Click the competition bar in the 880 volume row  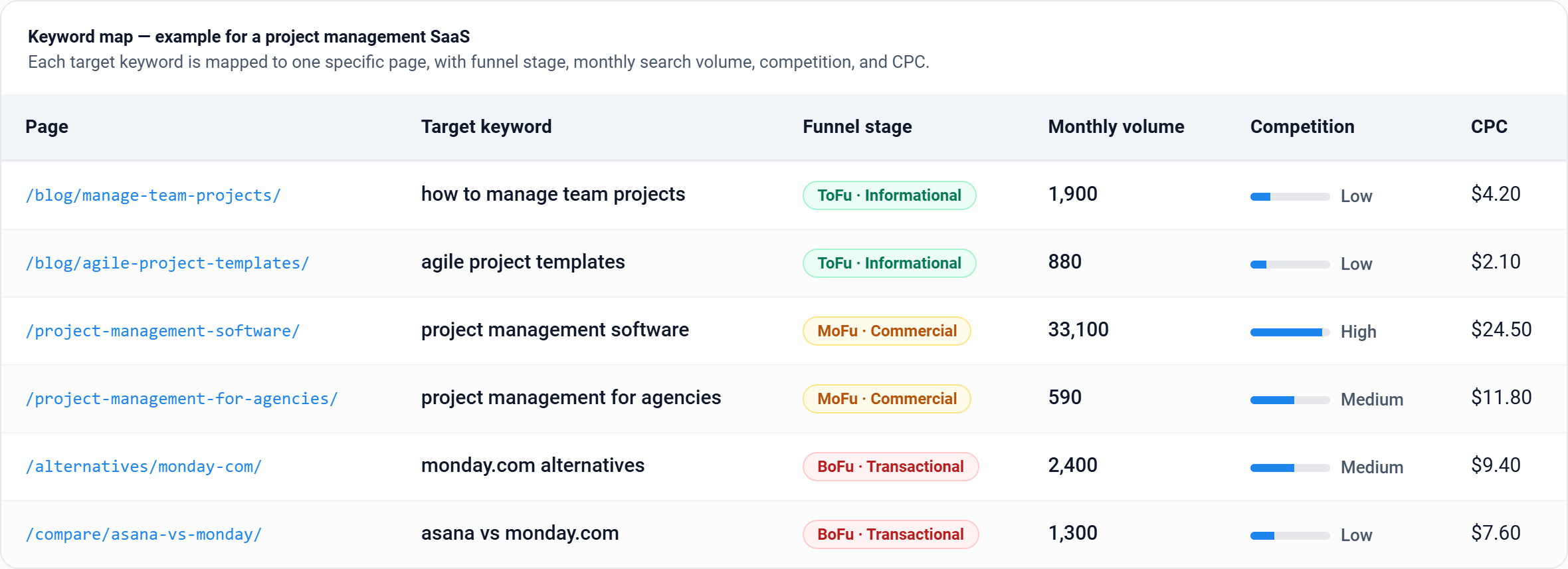pyautogui.click(x=1290, y=265)
